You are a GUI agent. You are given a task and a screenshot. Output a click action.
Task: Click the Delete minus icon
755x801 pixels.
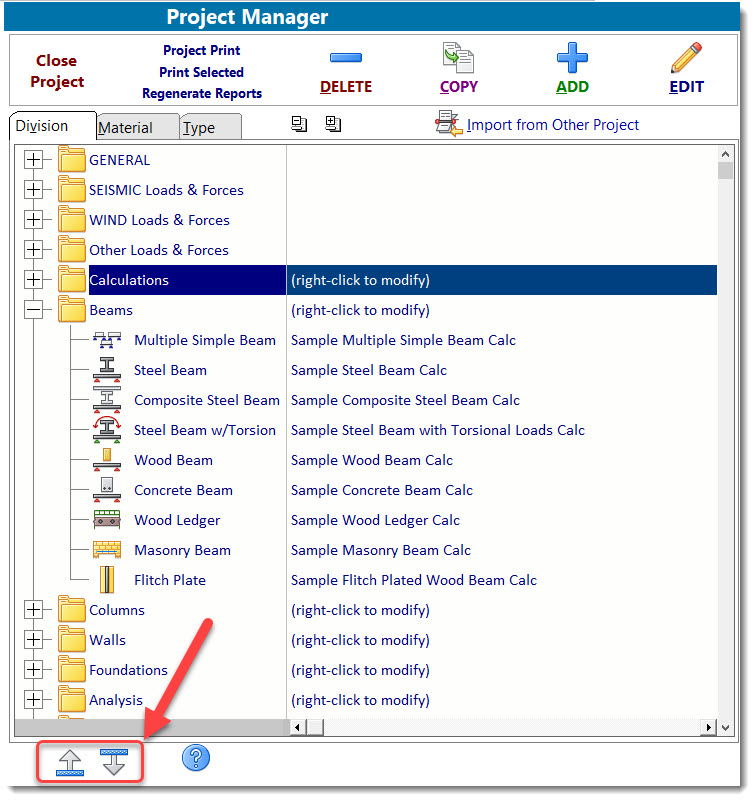click(x=345, y=58)
